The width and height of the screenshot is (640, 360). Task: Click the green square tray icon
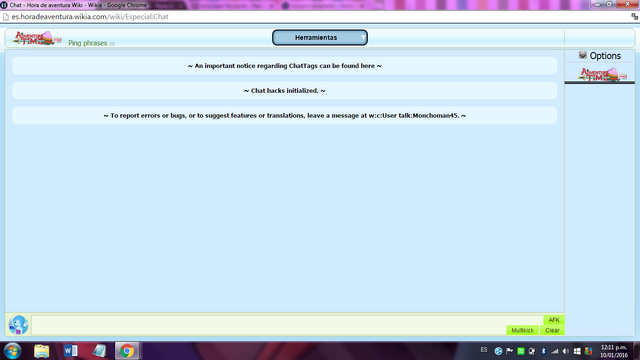pyautogui.click(x=521, y=351)
